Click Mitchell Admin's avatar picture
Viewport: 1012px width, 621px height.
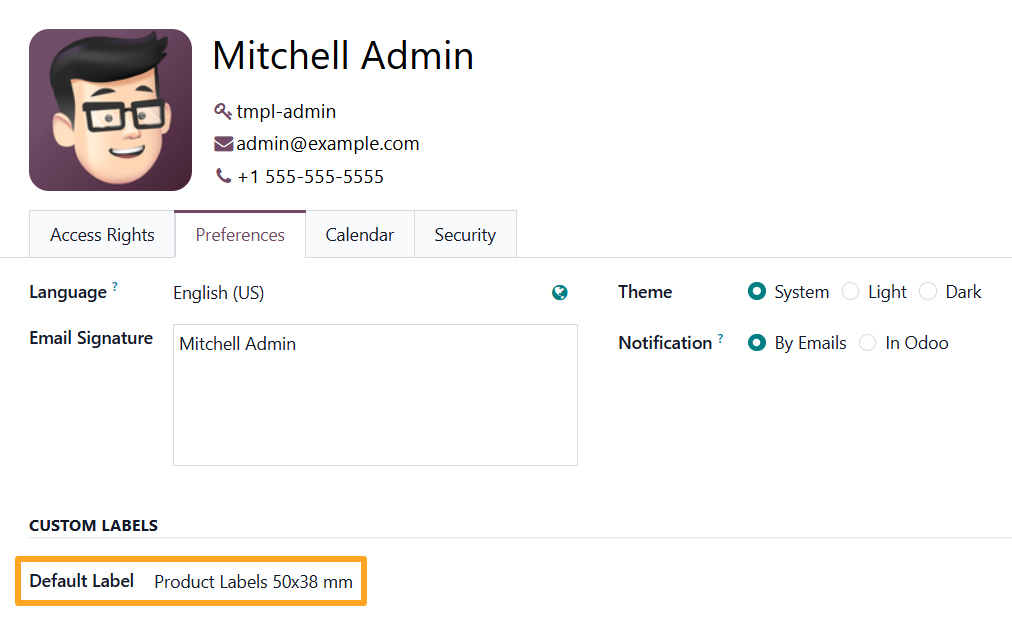click(110, 110)
